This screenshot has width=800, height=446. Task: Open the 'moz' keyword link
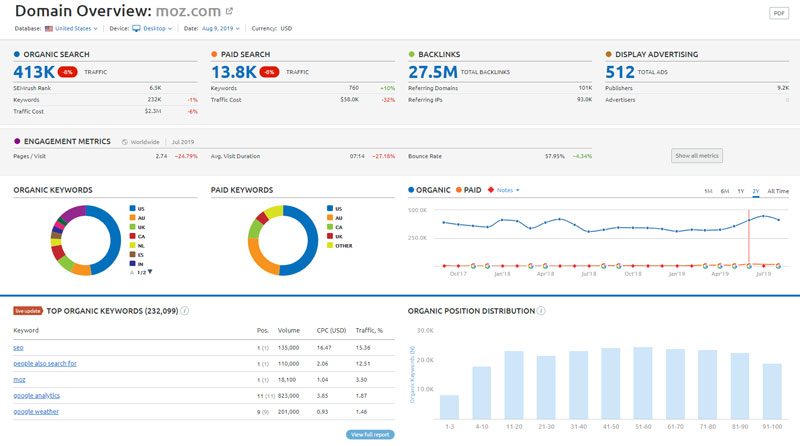(x=19, y=380)
